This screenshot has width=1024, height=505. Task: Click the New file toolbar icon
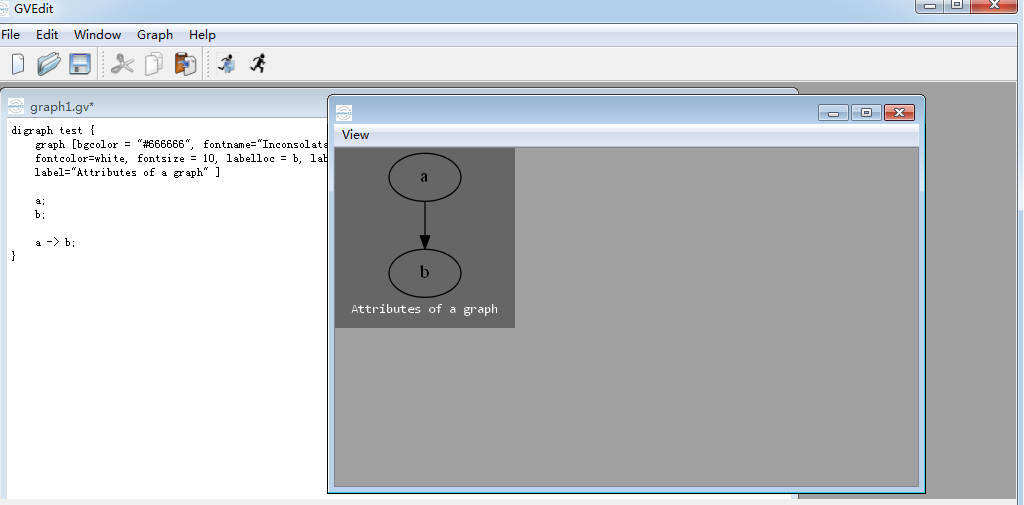click(x=18, y=63)
